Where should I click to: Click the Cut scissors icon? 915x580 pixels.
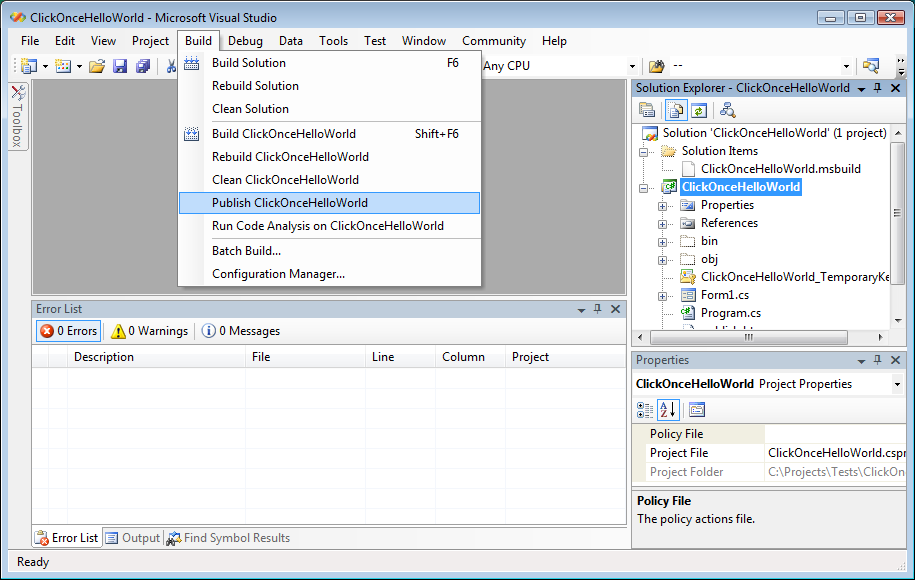[171, 66]
